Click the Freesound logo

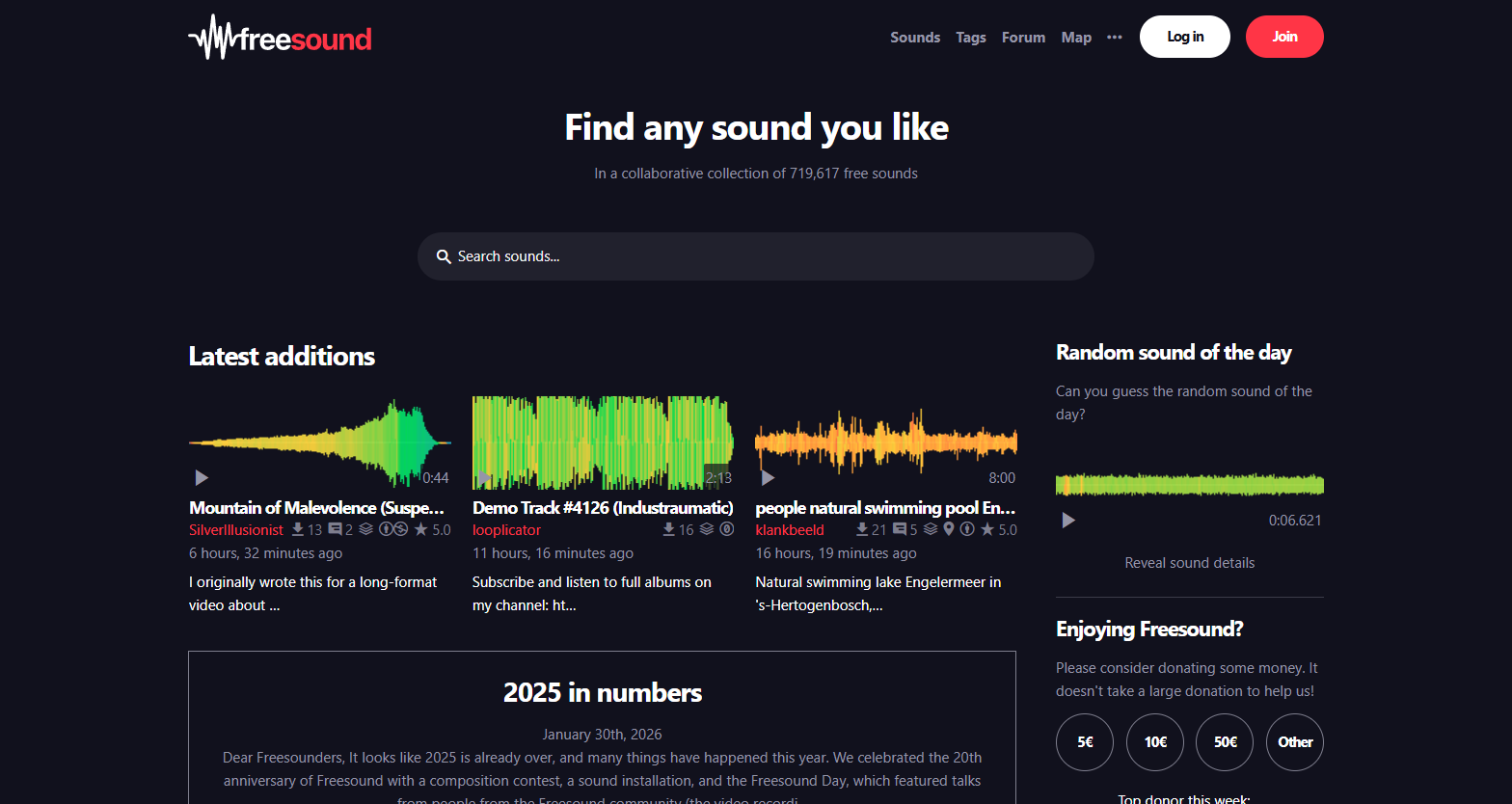[x=280, y=38]
